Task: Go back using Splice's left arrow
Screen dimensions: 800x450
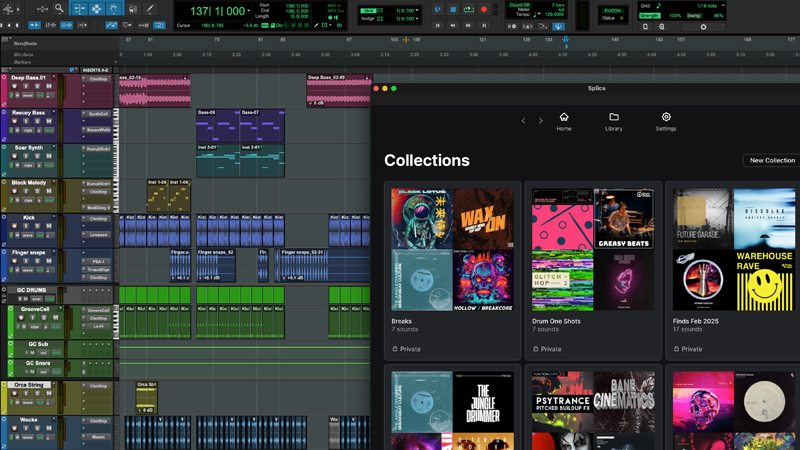Action: (523, 121)
